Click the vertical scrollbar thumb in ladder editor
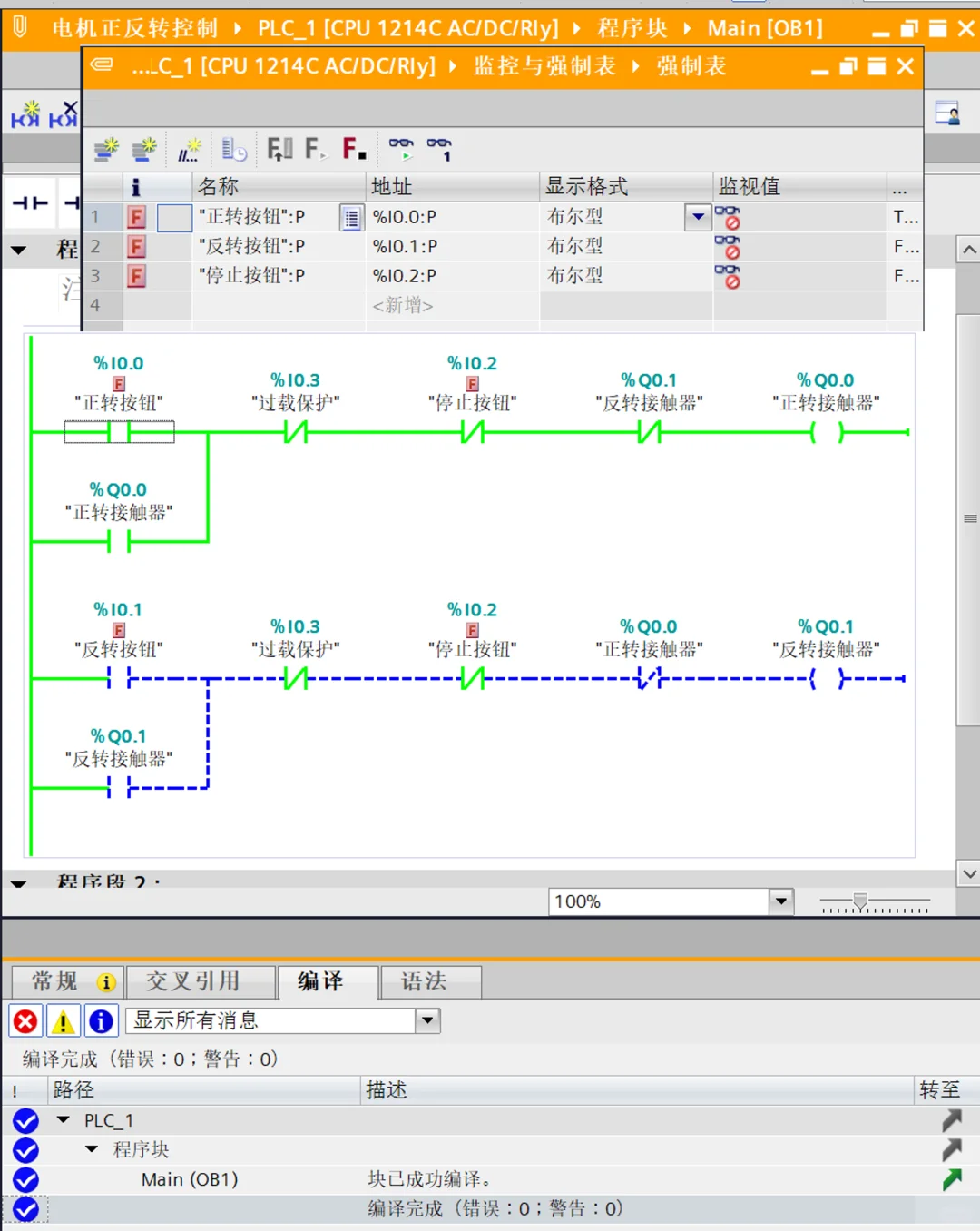Image resolution: width=980 pixels, height=1231 pixels. pos(969,519)
